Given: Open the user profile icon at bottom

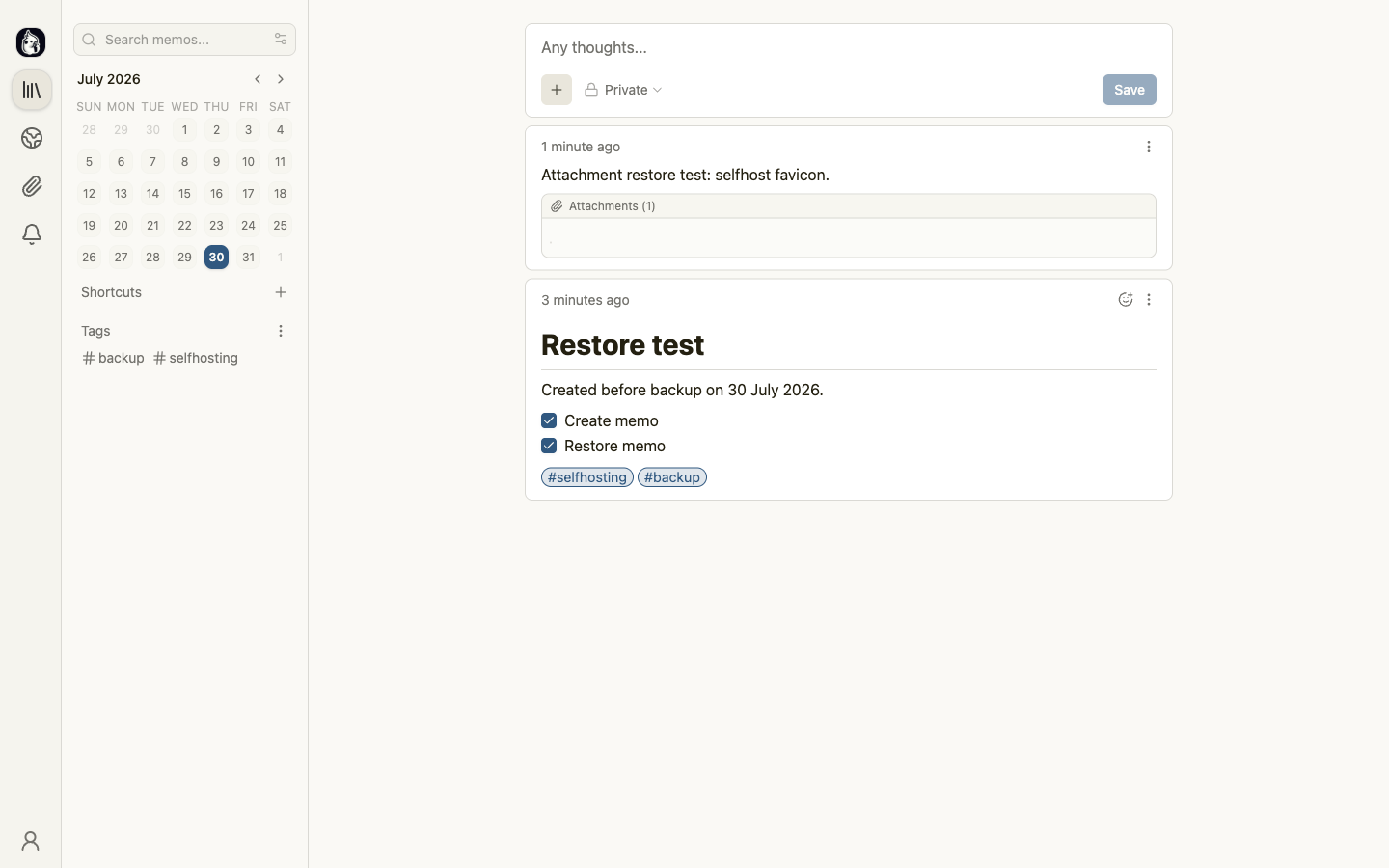Looking at the screenshot, I should click(x=31, y=841).
